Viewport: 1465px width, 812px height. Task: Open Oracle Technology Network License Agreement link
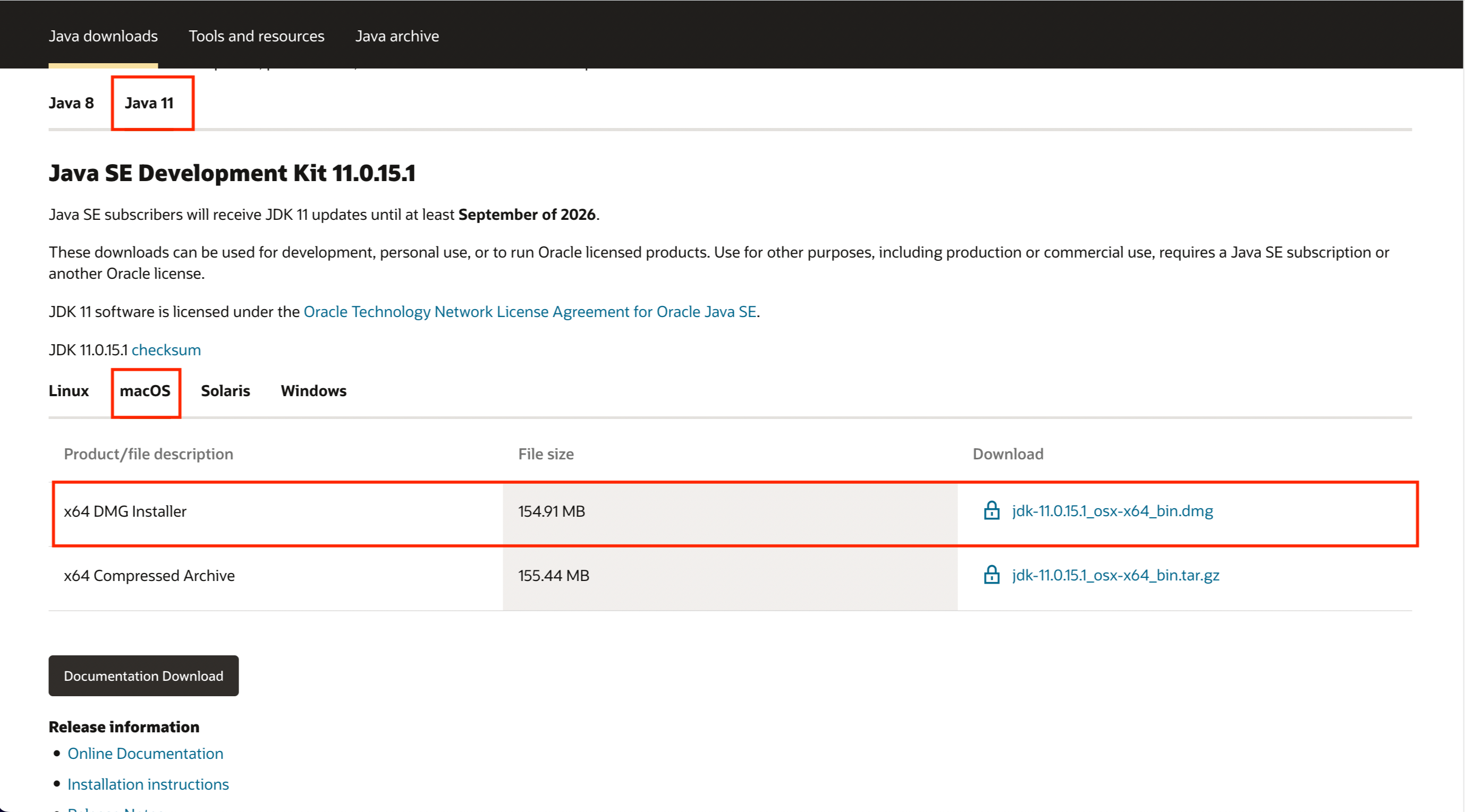coord(529,311)
